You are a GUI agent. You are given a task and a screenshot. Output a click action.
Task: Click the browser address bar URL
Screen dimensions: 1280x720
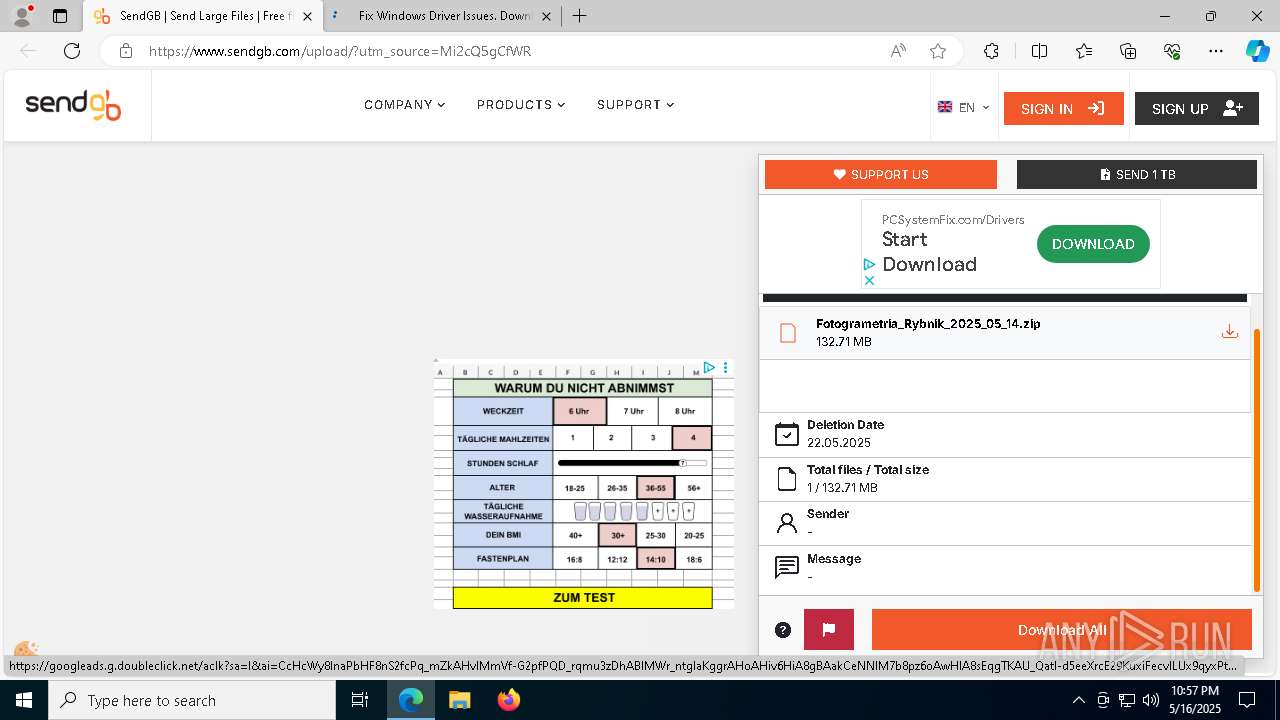(x=340, y=51)
